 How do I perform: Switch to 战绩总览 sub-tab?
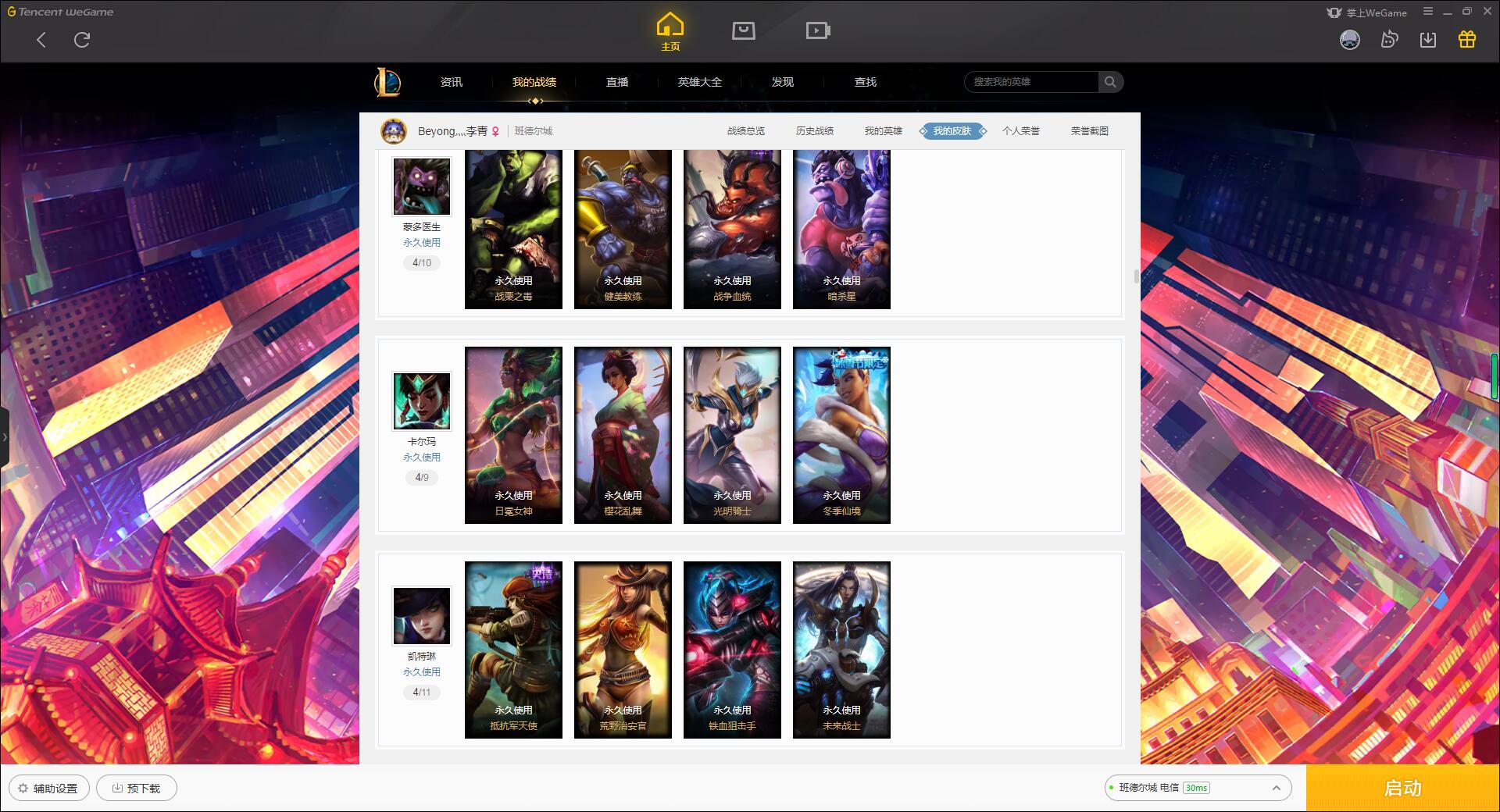[x=746, y=131]
